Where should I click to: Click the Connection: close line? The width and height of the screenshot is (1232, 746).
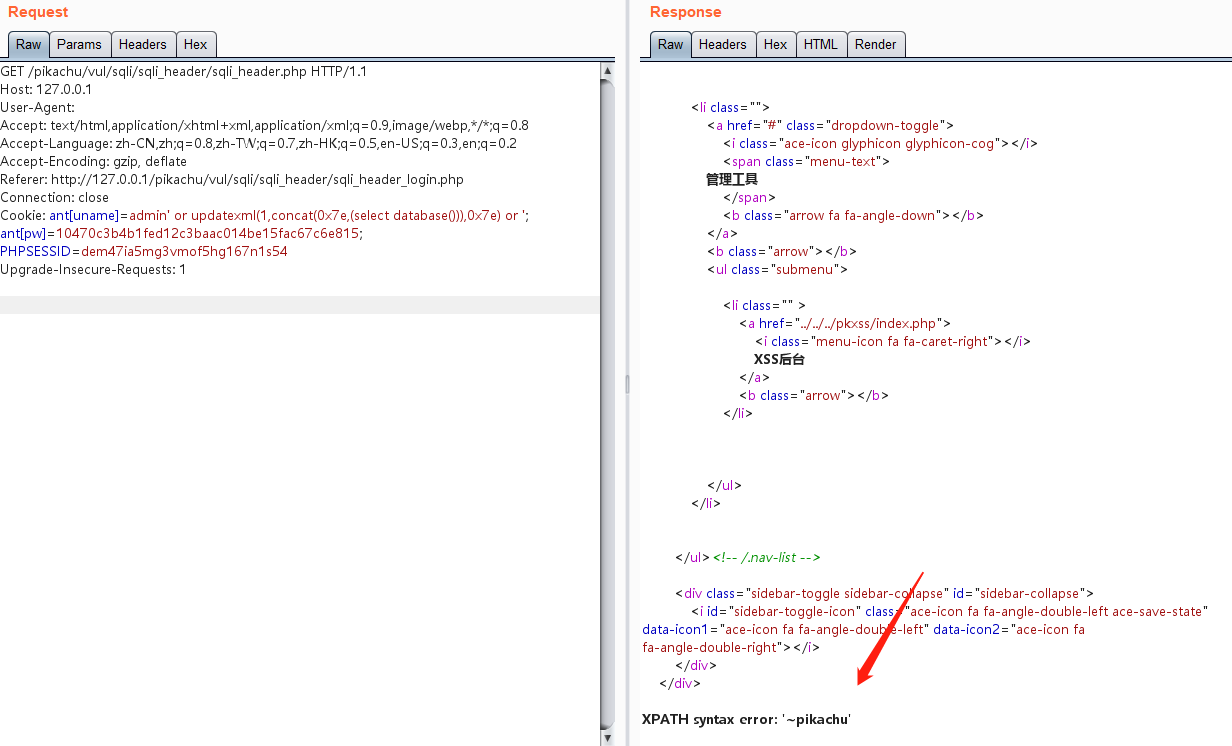pyautogui.click(x=55, y=197)
